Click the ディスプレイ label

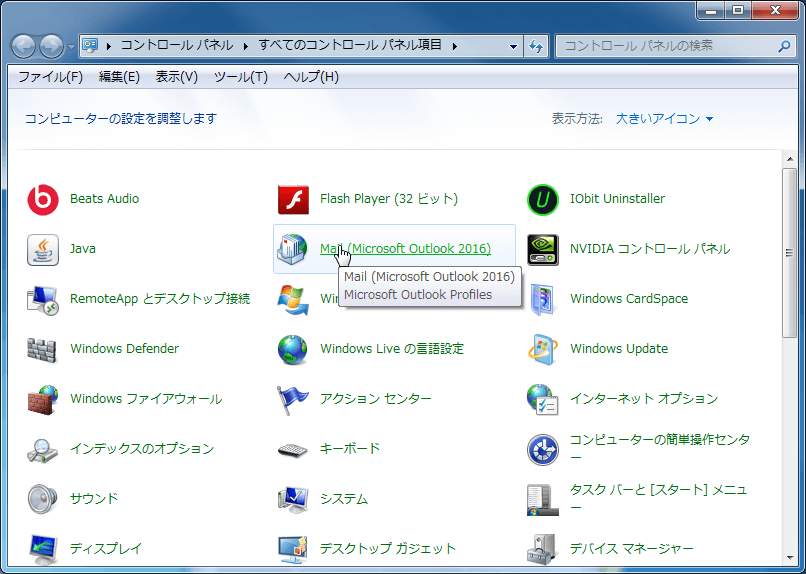(105, 549)
